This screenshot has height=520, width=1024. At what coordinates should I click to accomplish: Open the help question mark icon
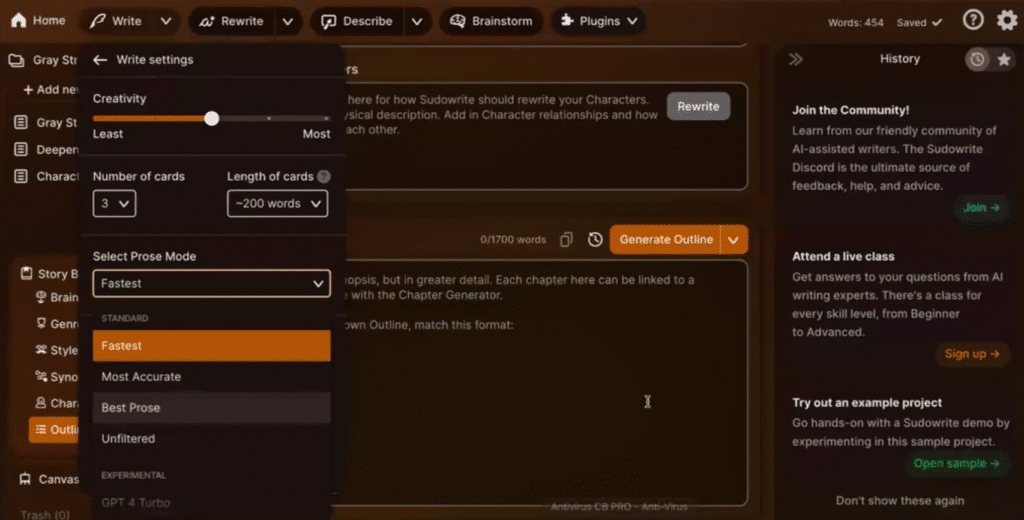click(973, 20)
